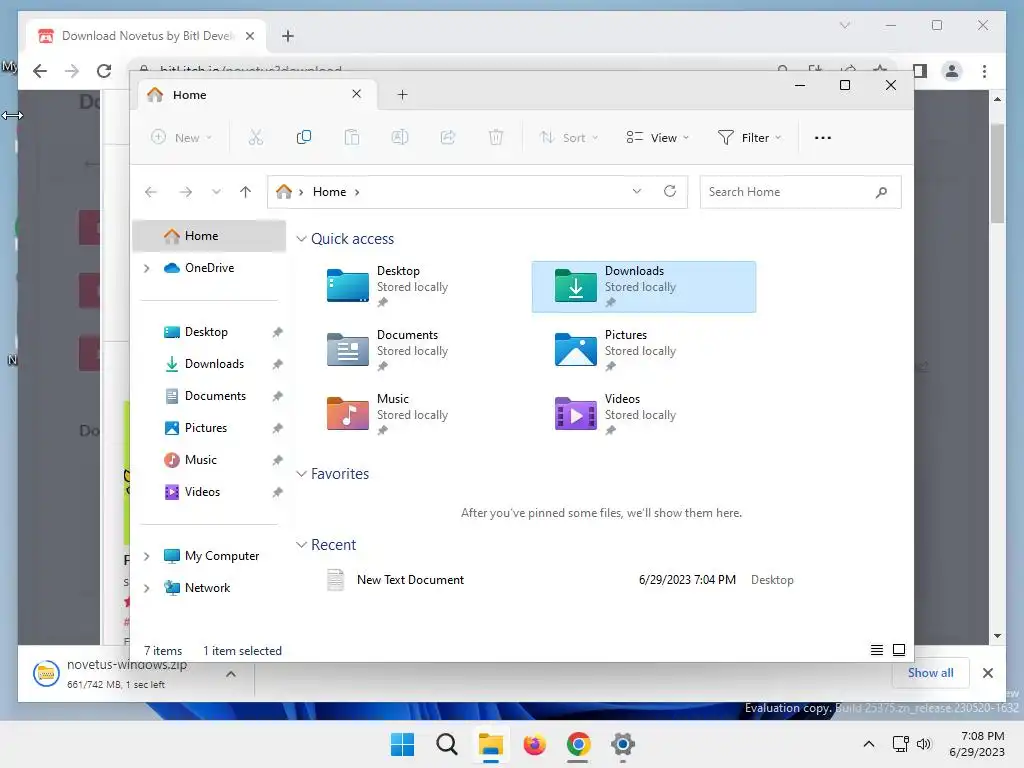Close the Chrome downloads bar
1024x768 pixels.
click(987, 673)
